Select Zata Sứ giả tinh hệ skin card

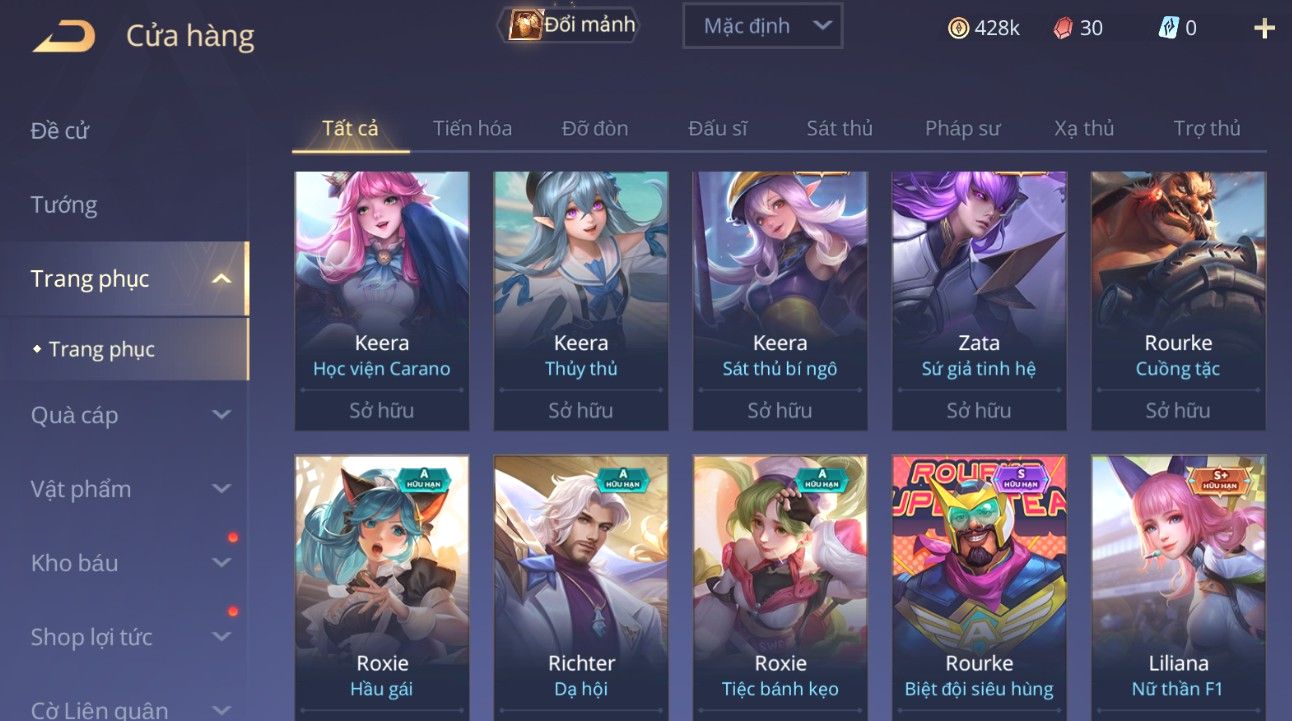979,301
